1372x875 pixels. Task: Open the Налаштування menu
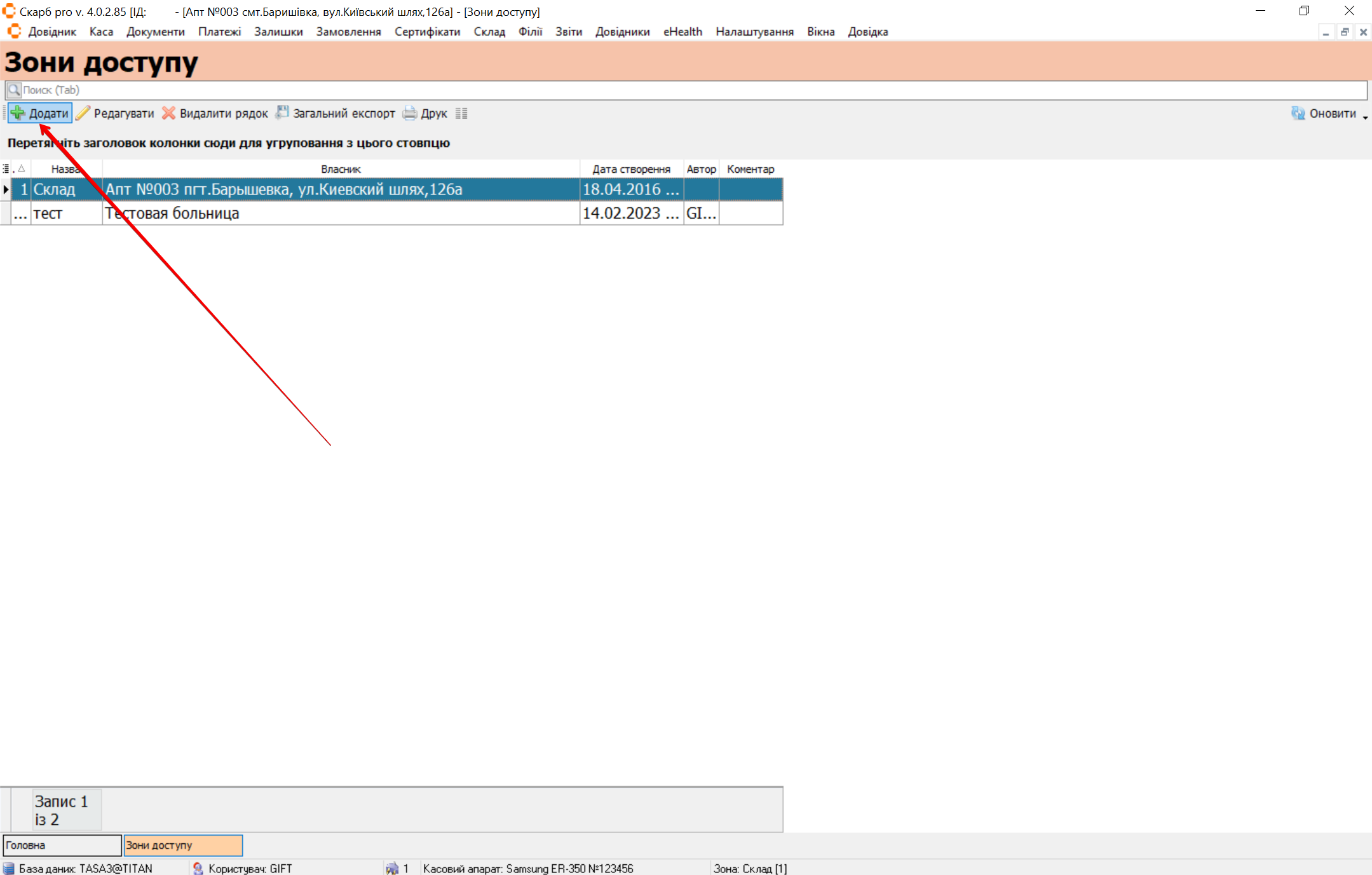tap(754, 32)
